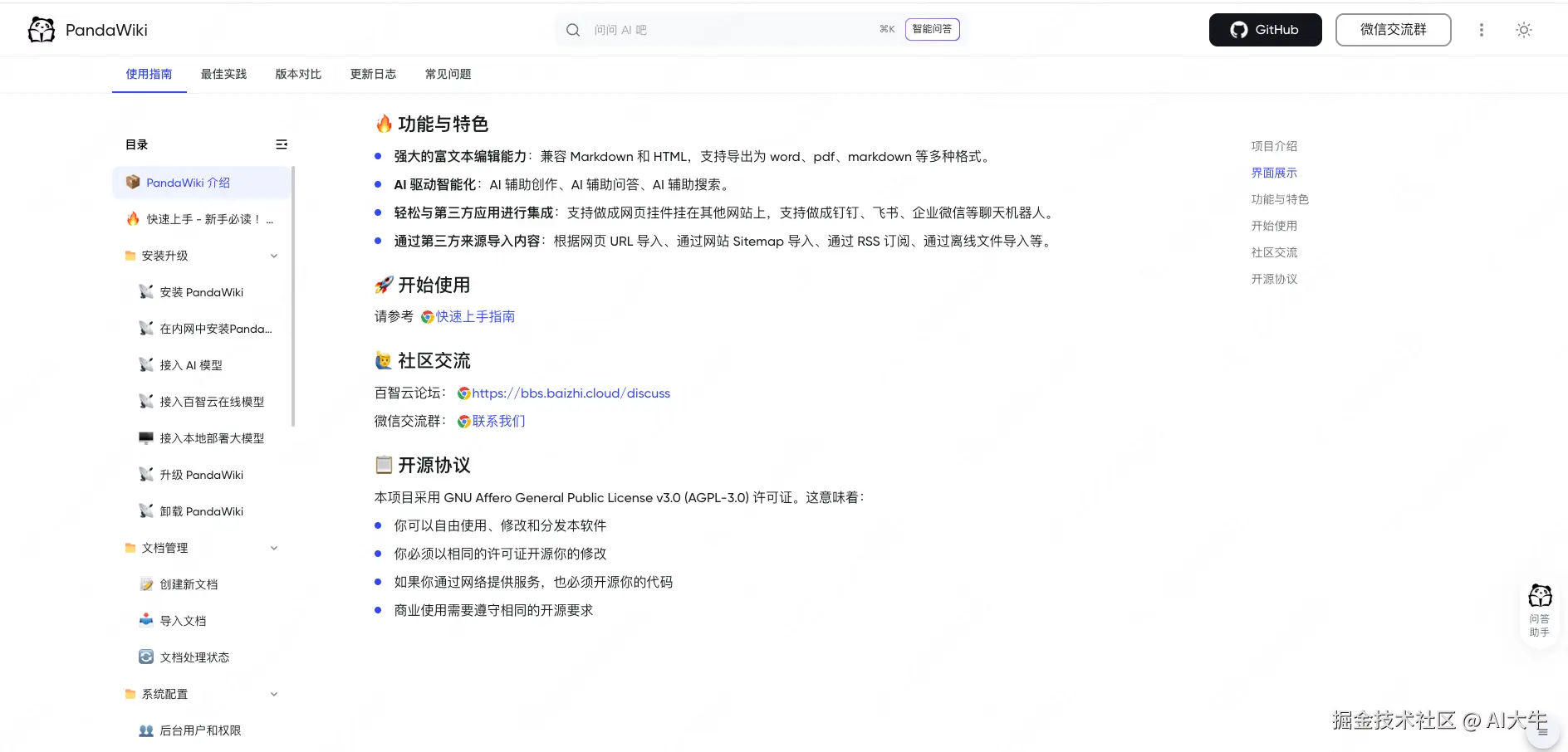Open the 快速上手指南 link
The height and width of the screenshot is (752, 1568).
click(x=475, y=316)
